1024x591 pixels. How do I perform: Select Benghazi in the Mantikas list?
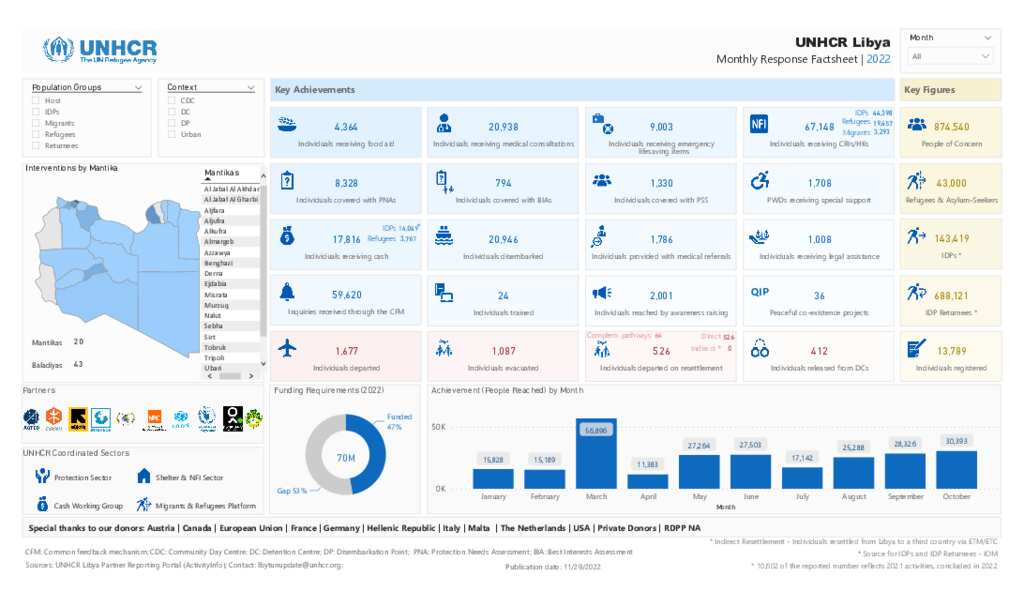point(231,263)
